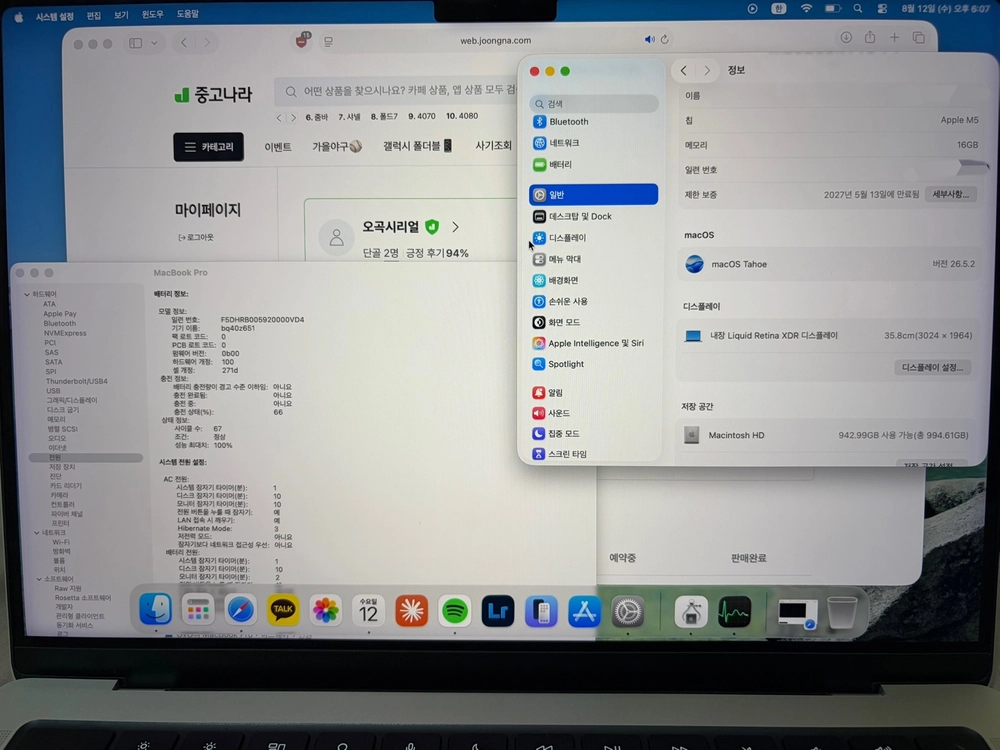This screenshot has height=750, width=1000.
Task: Open 도움말 menu in menu bar
Action: tap(188, 13)
